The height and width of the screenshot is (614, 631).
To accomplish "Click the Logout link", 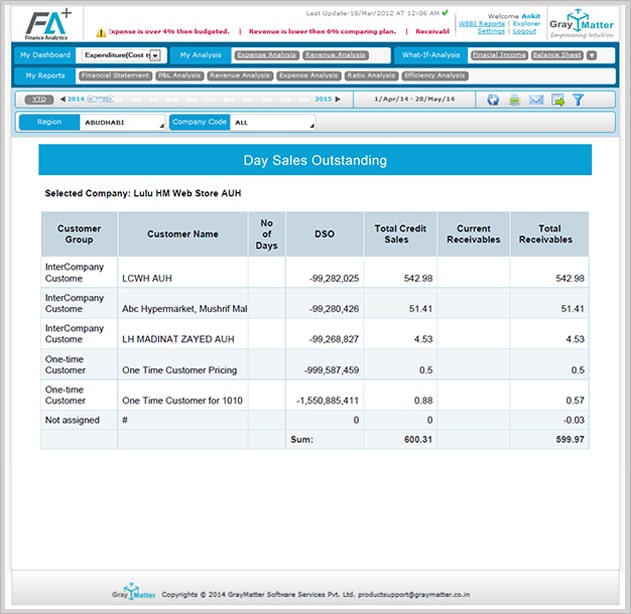I will tap(524, 31).
